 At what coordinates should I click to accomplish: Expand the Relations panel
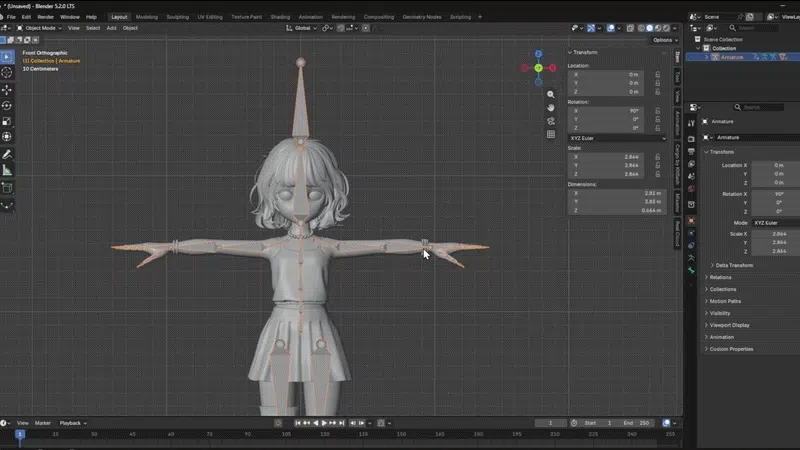(720, 278)
